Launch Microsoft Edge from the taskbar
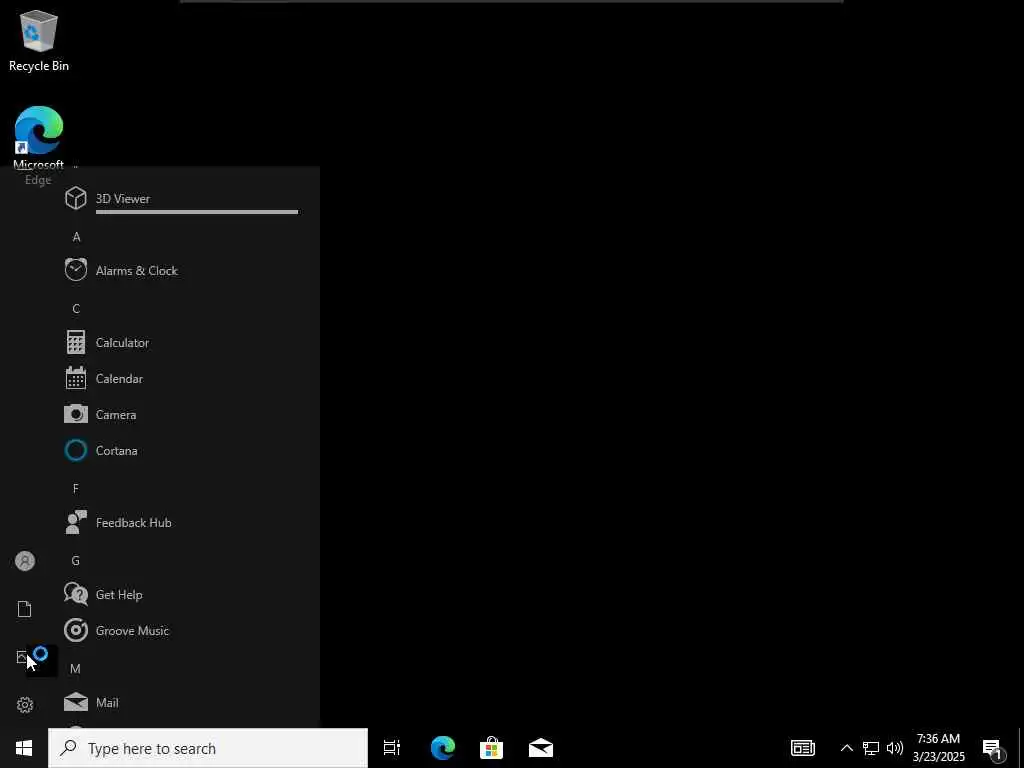Viewport: 1024px width, 768px height. 443,748
